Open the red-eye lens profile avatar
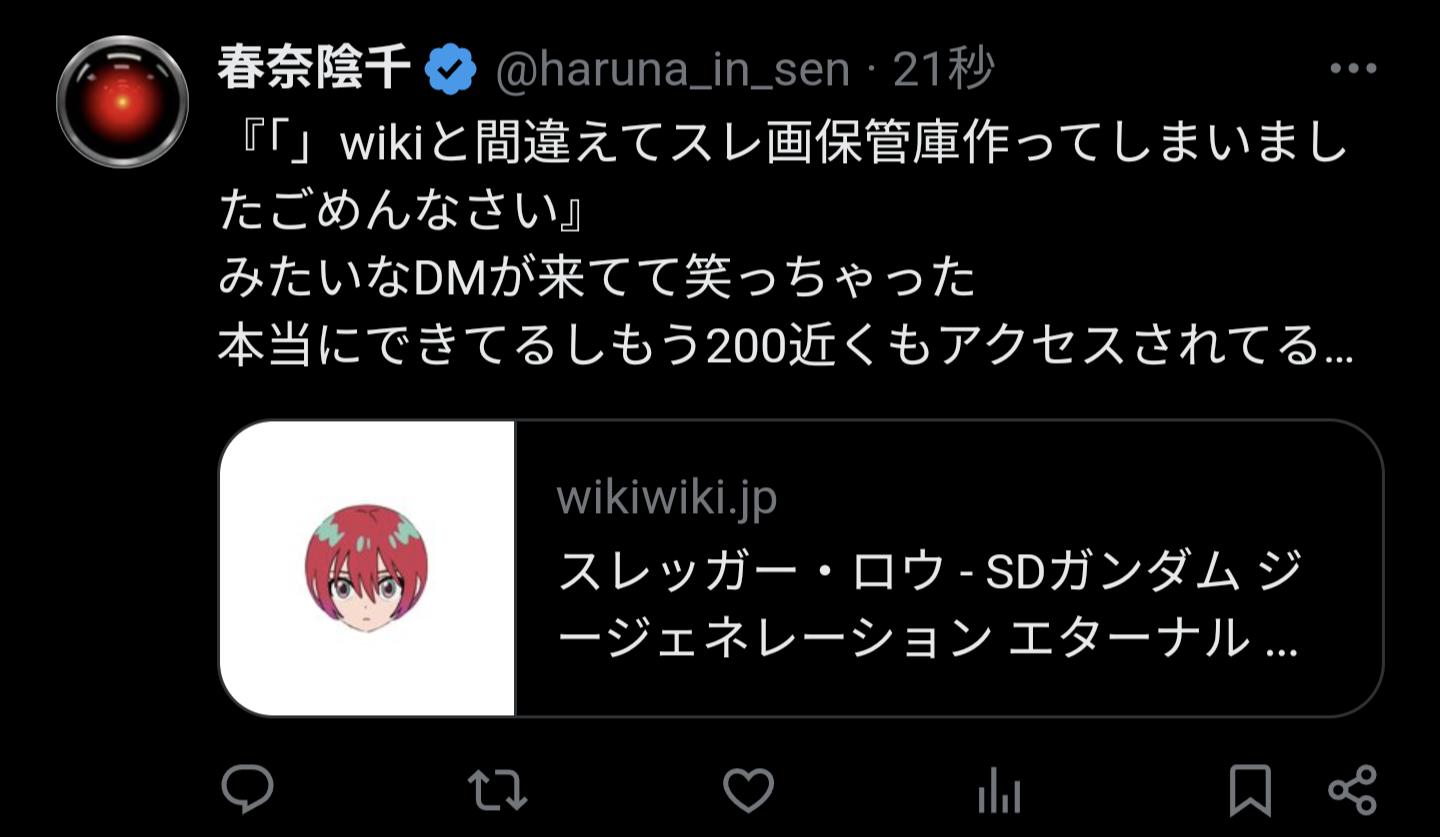The width and height of the screenshot is (1440, 837). (123, 102)
